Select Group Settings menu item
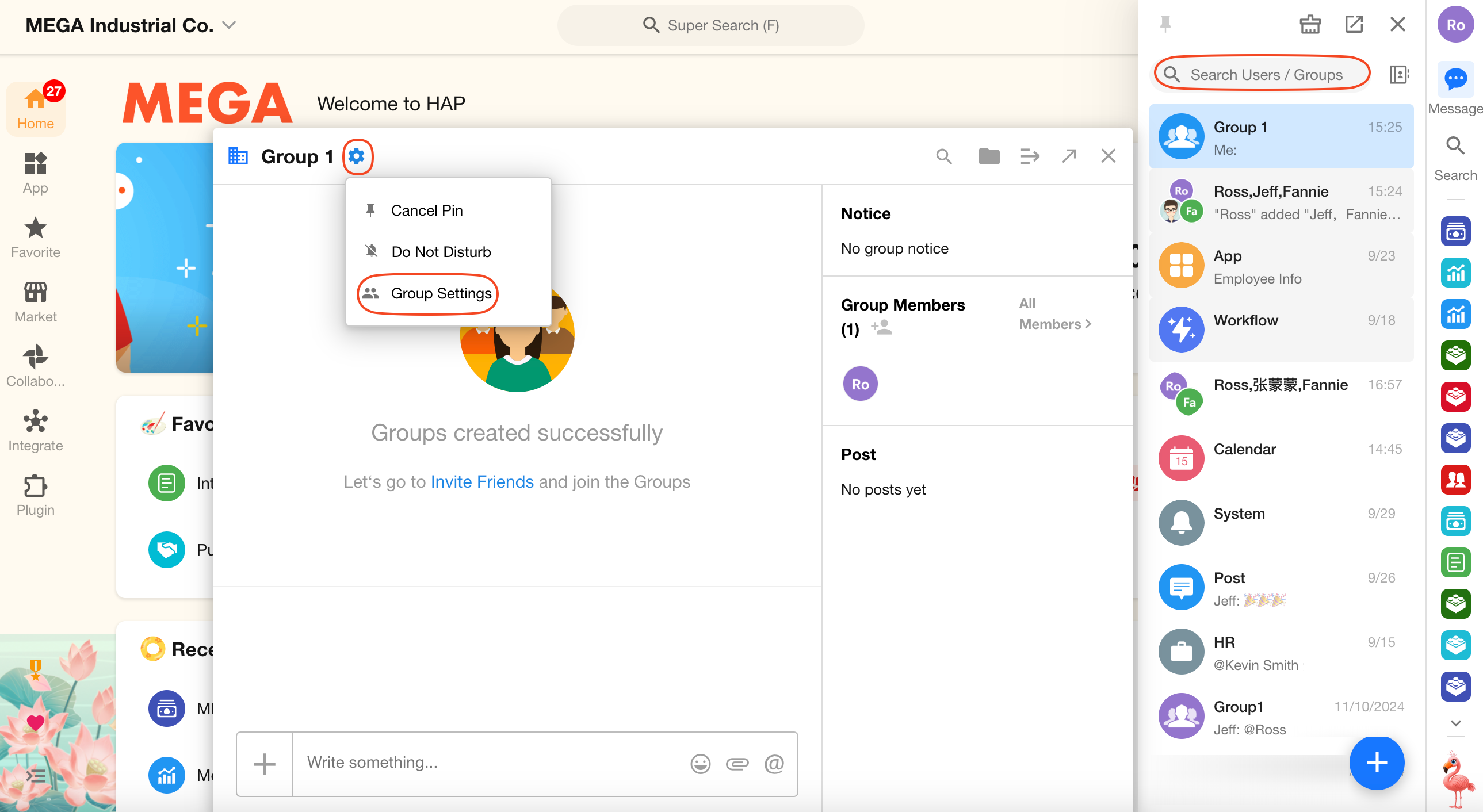 click(x=441, y=293)
